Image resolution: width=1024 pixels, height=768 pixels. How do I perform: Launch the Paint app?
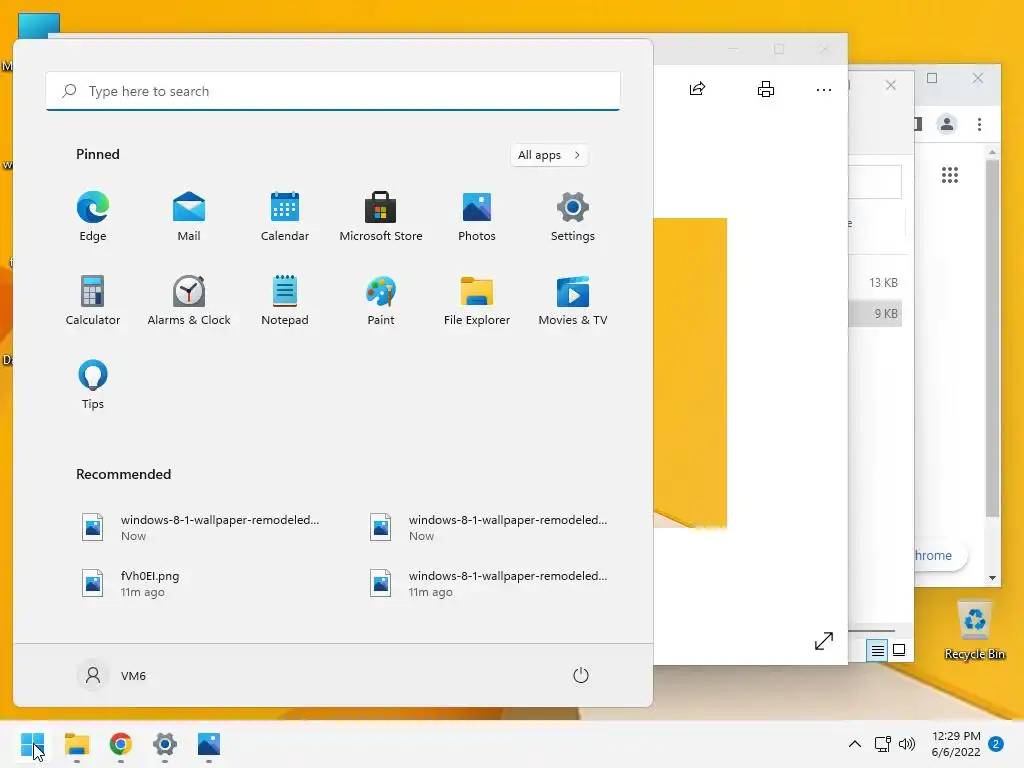[x=381, y=300]
